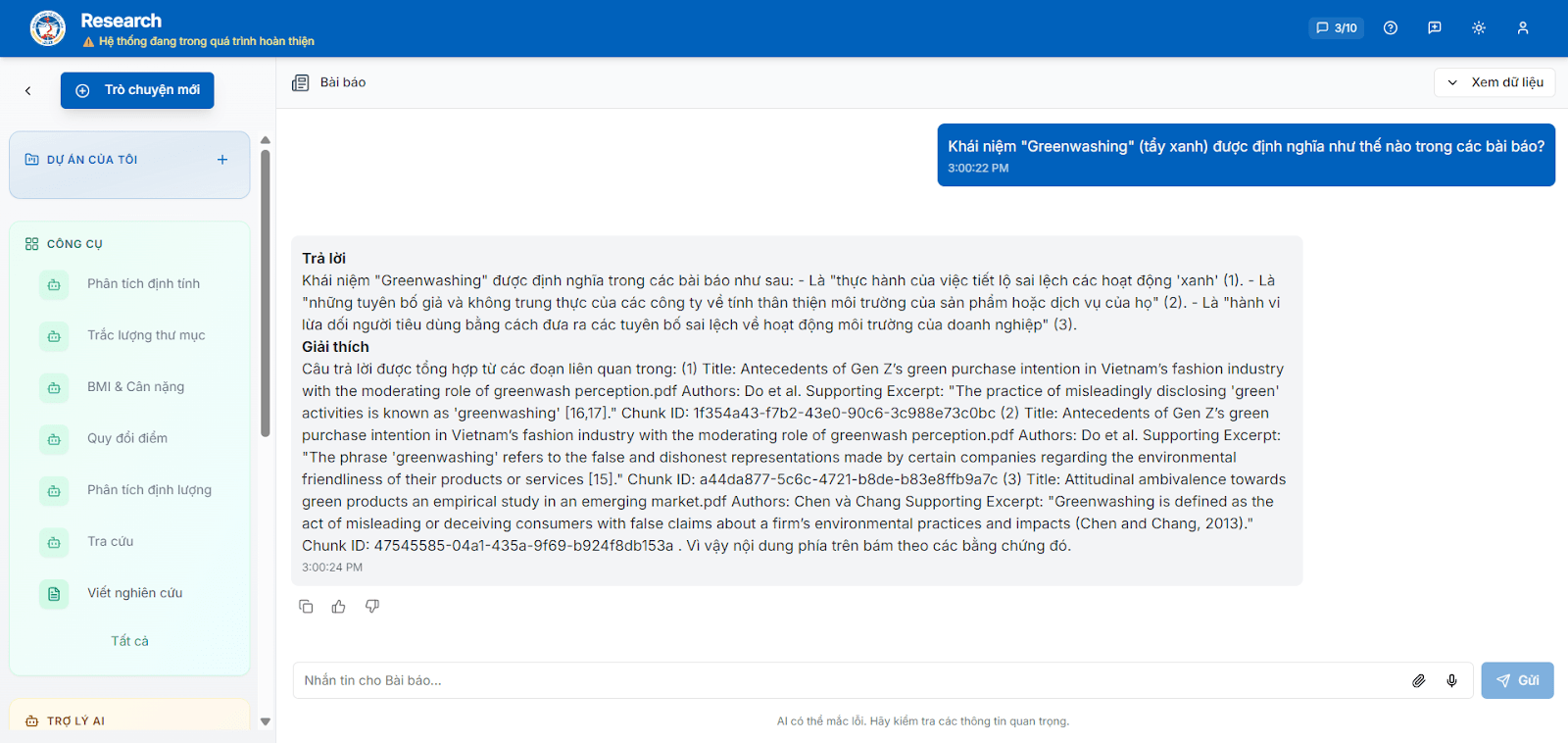The height and width of the screenshot is (743, 1568).
Task: Click the paperclip attachment icon
Action: coord(1418,680)
